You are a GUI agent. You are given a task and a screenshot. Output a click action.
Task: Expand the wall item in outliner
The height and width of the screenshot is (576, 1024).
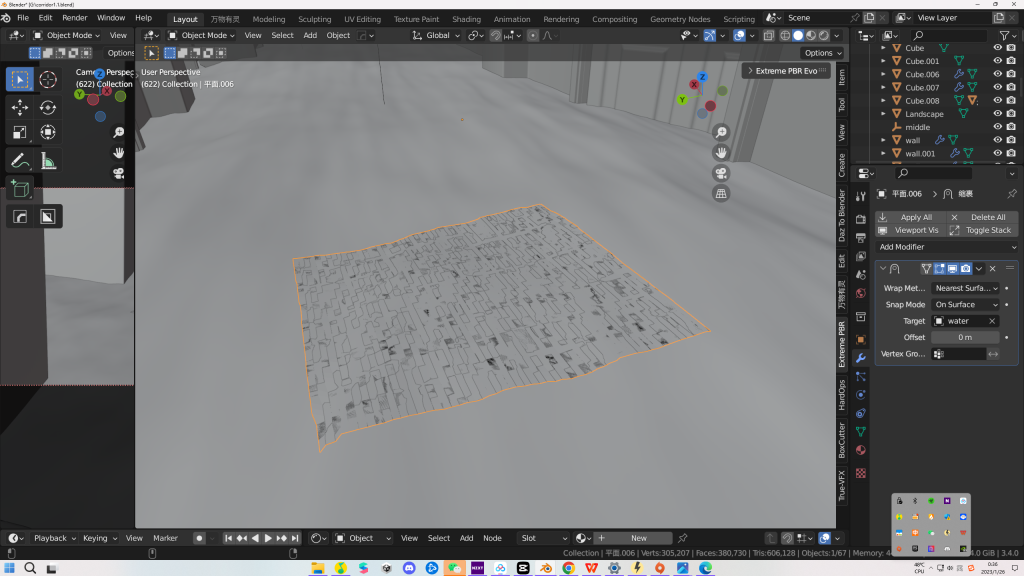[883, 140]
